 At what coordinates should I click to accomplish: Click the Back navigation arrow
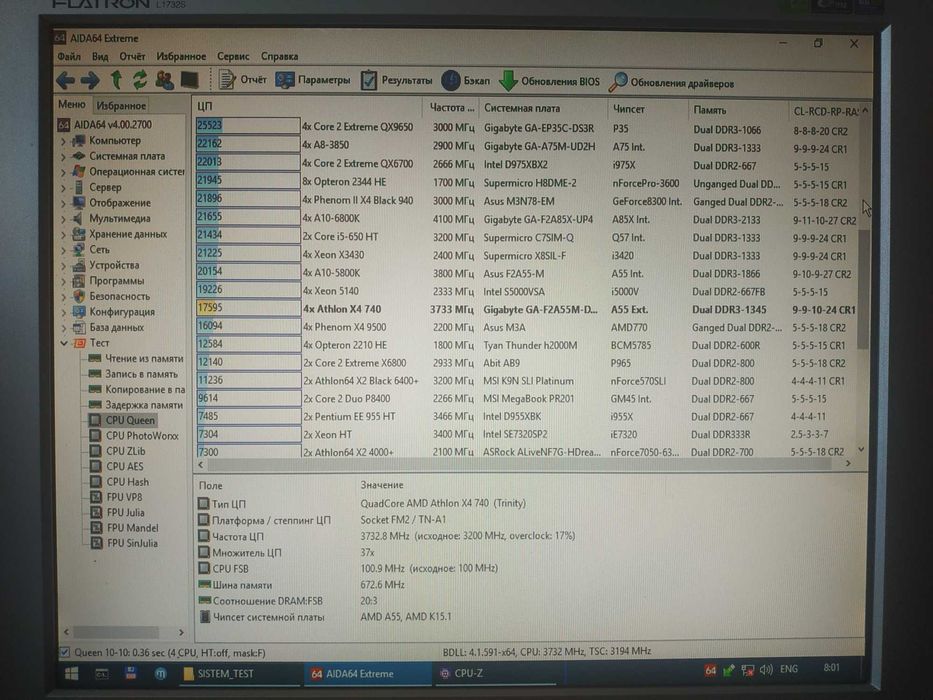65,79
